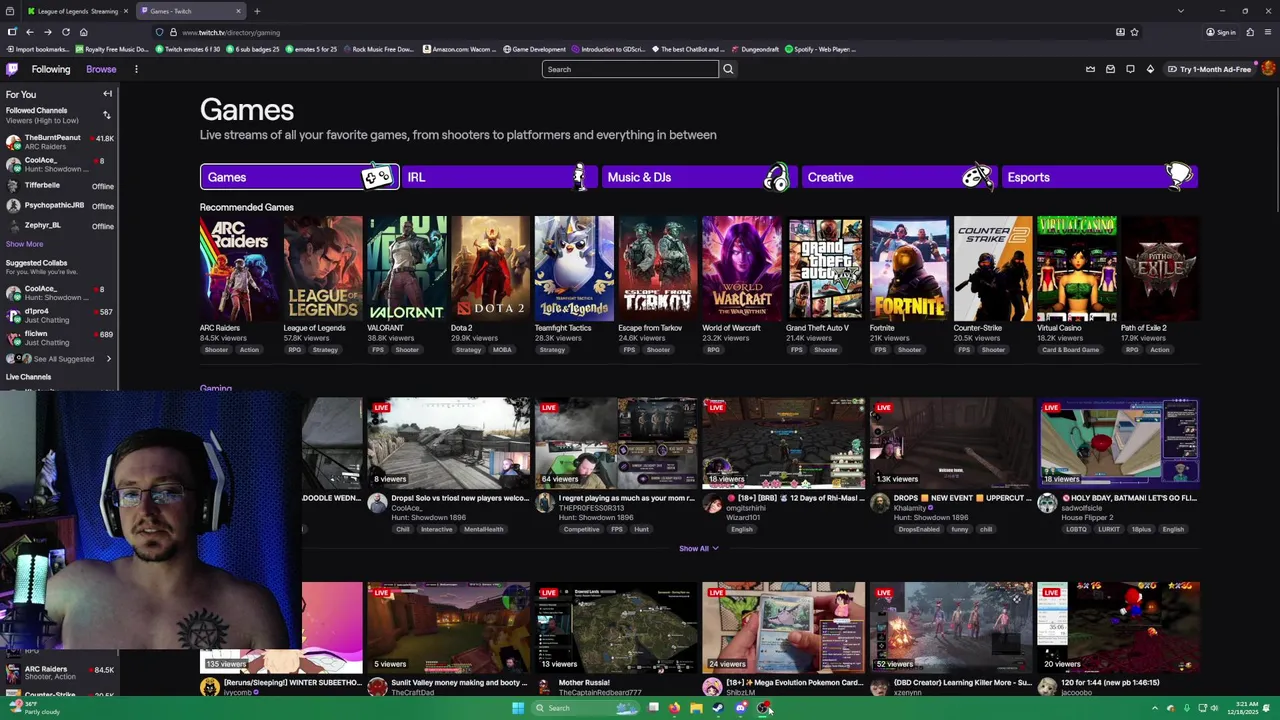
Task: Open the user profile avatar menu
Action: pyautogui.click(x=1268, y=69)
